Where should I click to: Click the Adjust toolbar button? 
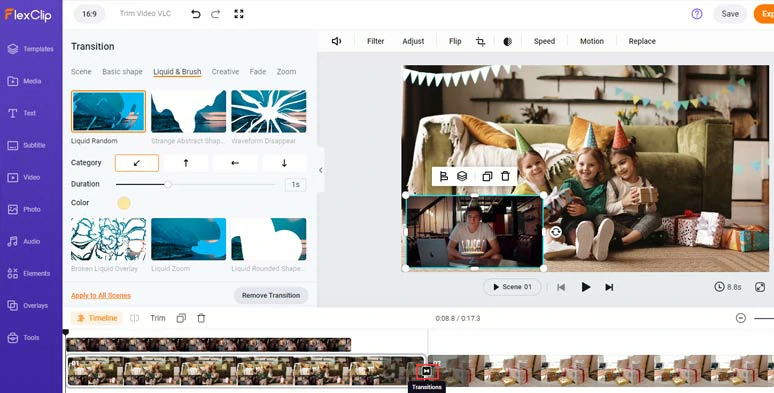tap(413, 41)
